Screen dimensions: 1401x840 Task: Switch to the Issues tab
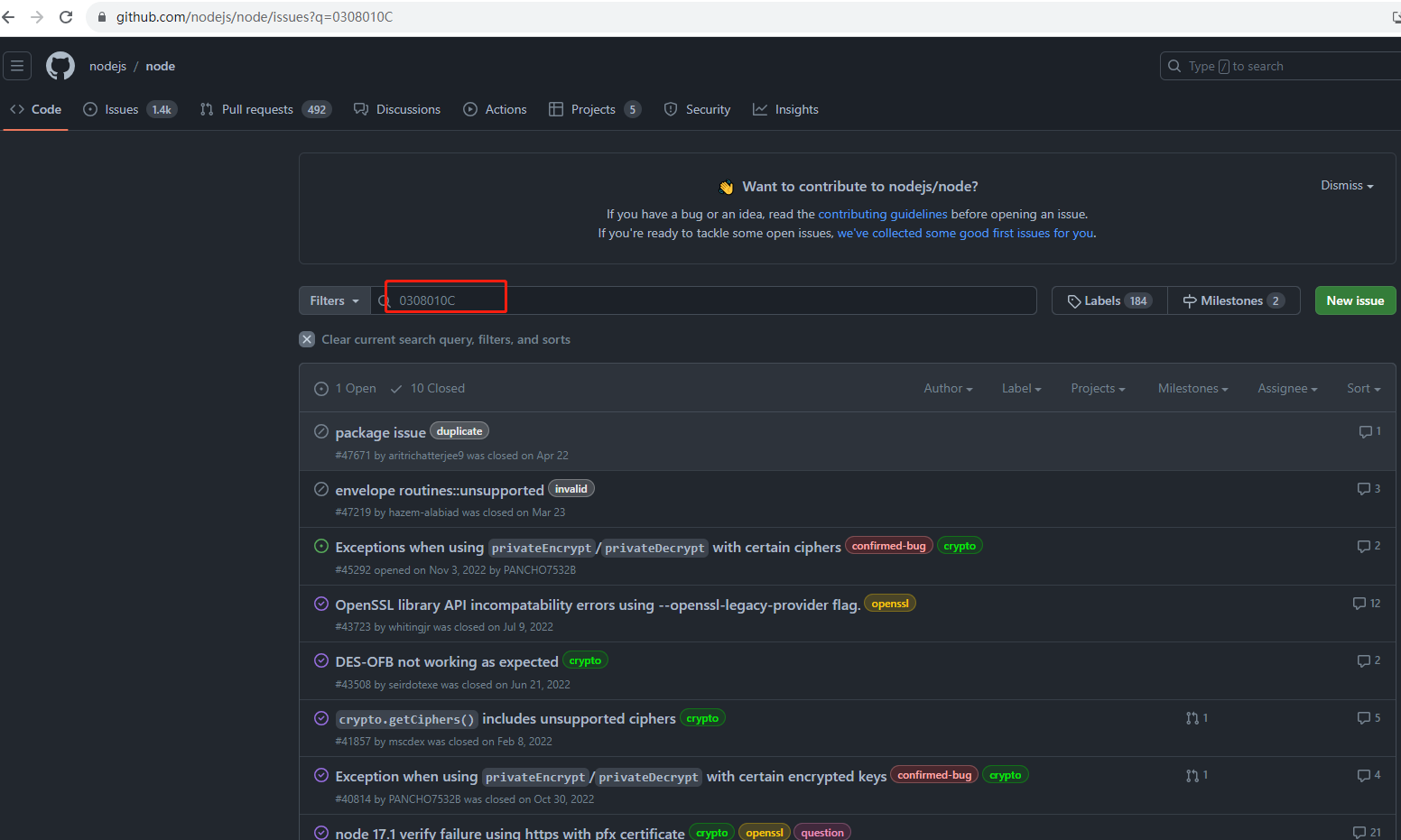pos(130,109)
